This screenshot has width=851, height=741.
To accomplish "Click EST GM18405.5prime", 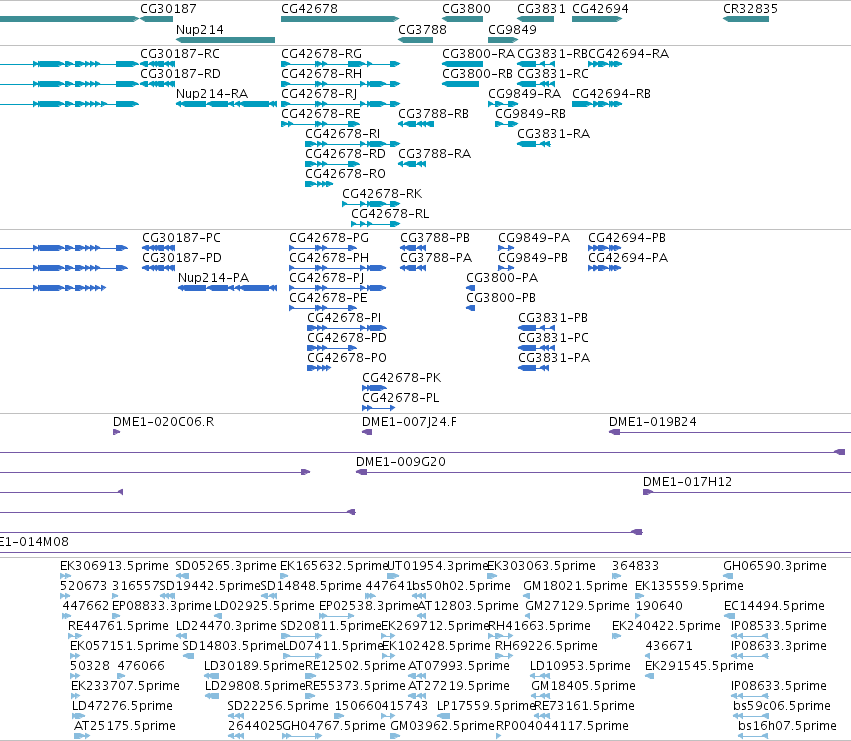I will coord(583,686).
